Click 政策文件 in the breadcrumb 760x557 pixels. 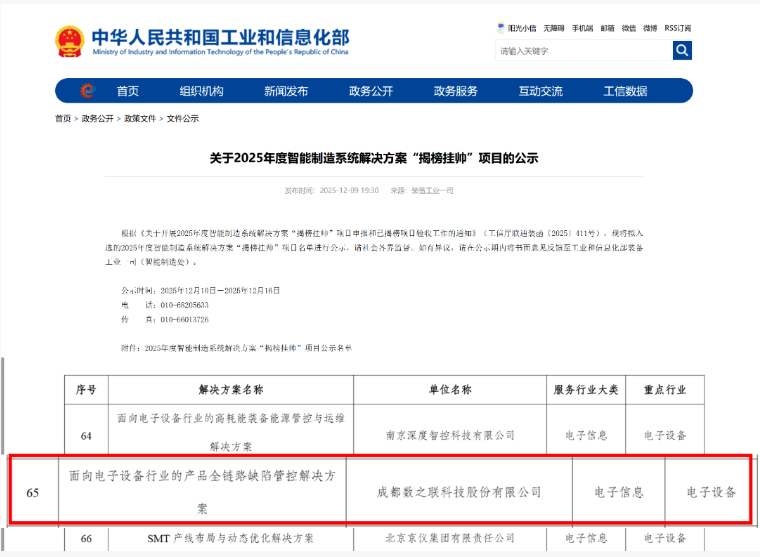pyautogui.click(x=140, y=118)
